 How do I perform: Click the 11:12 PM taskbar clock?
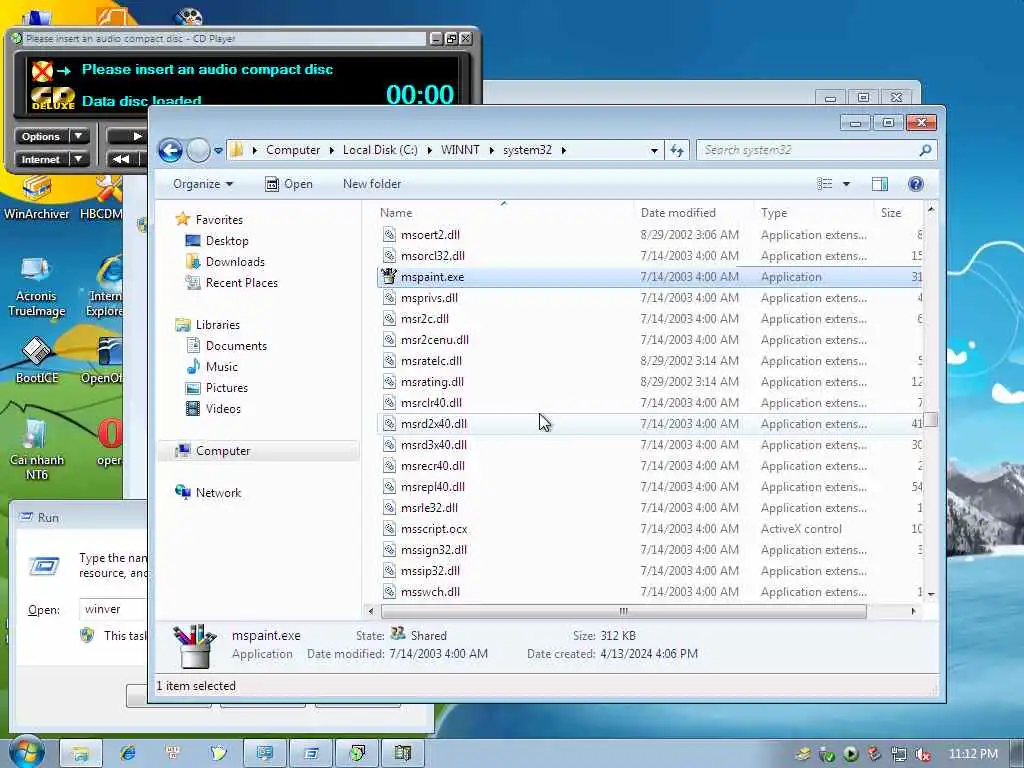[x=973, y=754]
